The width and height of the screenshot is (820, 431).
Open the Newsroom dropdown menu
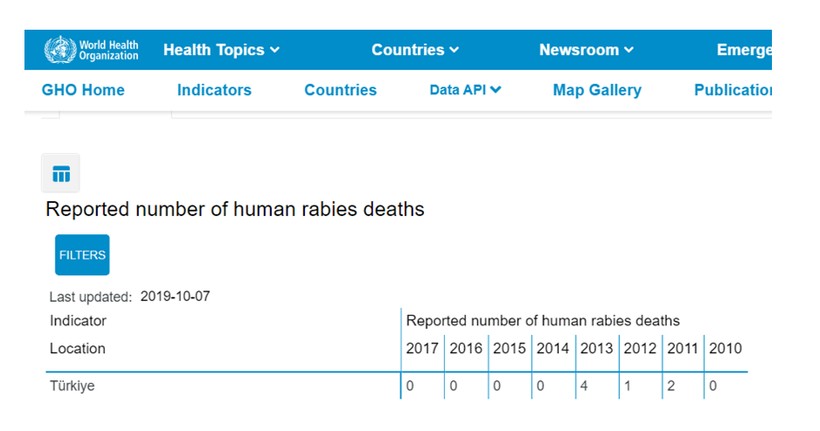pyautogui.click(x=586, y=50)
